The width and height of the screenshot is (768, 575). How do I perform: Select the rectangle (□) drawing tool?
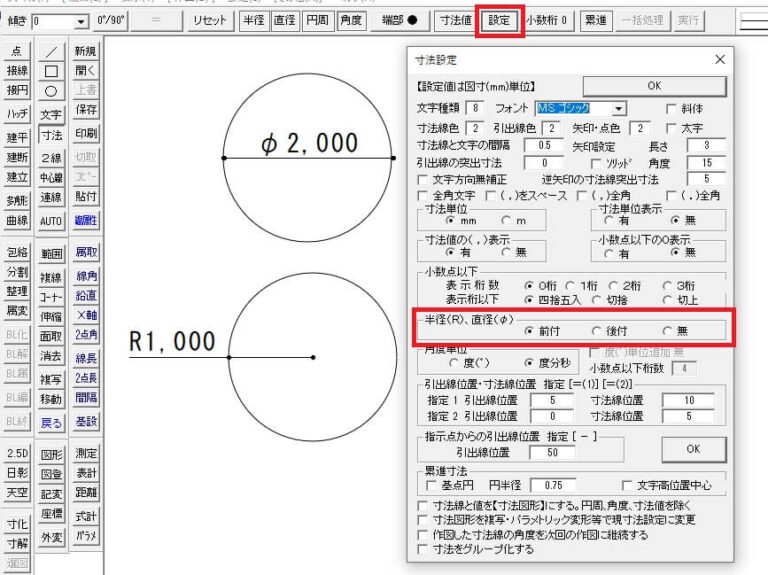[51, 70]
